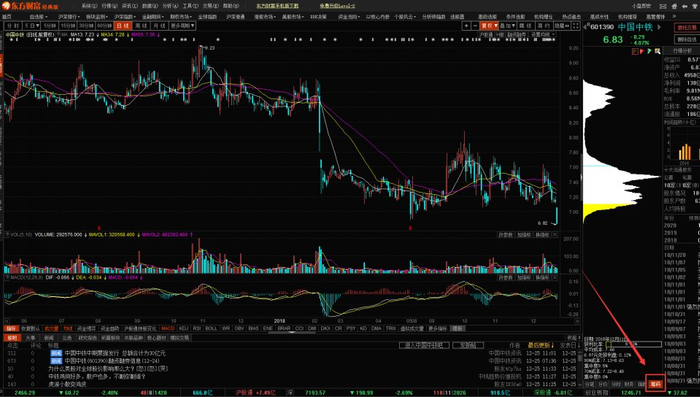Open news 中国中铁中期票据发行 headline

(115, 353)
